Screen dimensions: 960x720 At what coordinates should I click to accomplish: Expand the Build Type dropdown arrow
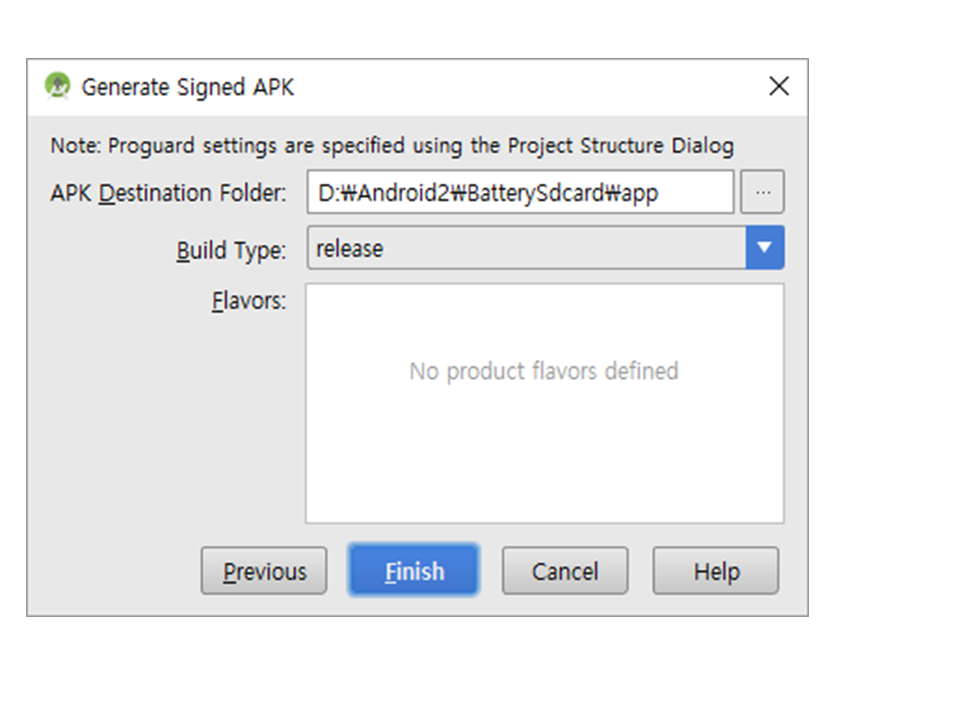pyautogui.click(x=765, y=248)
